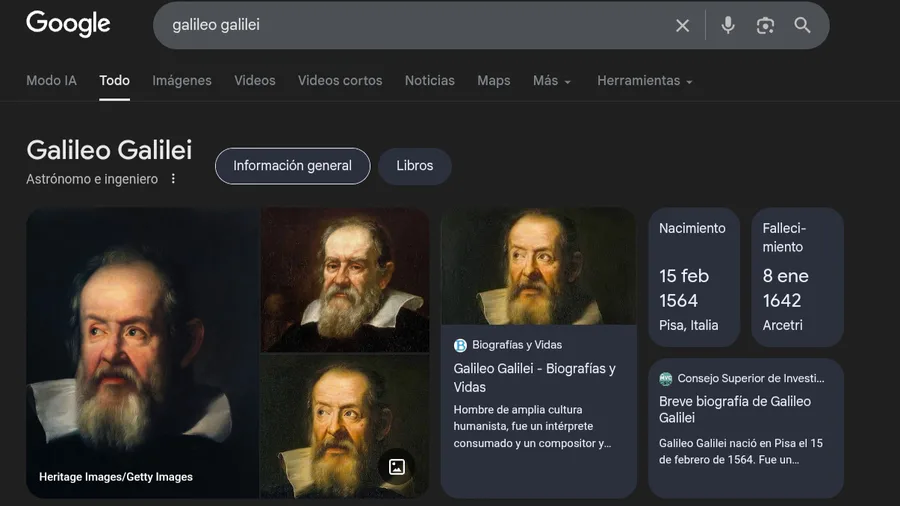The image size is (900, 506).
Task: Select the Libros chip
Action: click(414, 166)
